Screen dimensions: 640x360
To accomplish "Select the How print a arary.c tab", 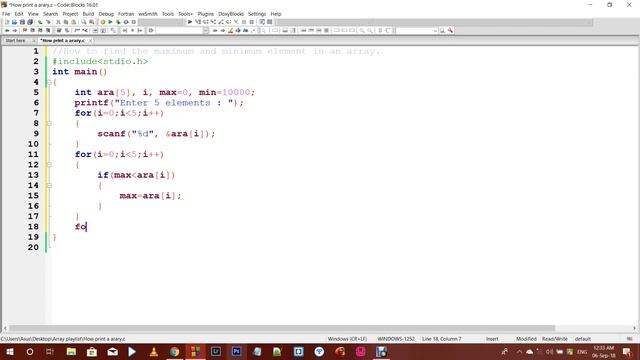I will pos(63,40).
